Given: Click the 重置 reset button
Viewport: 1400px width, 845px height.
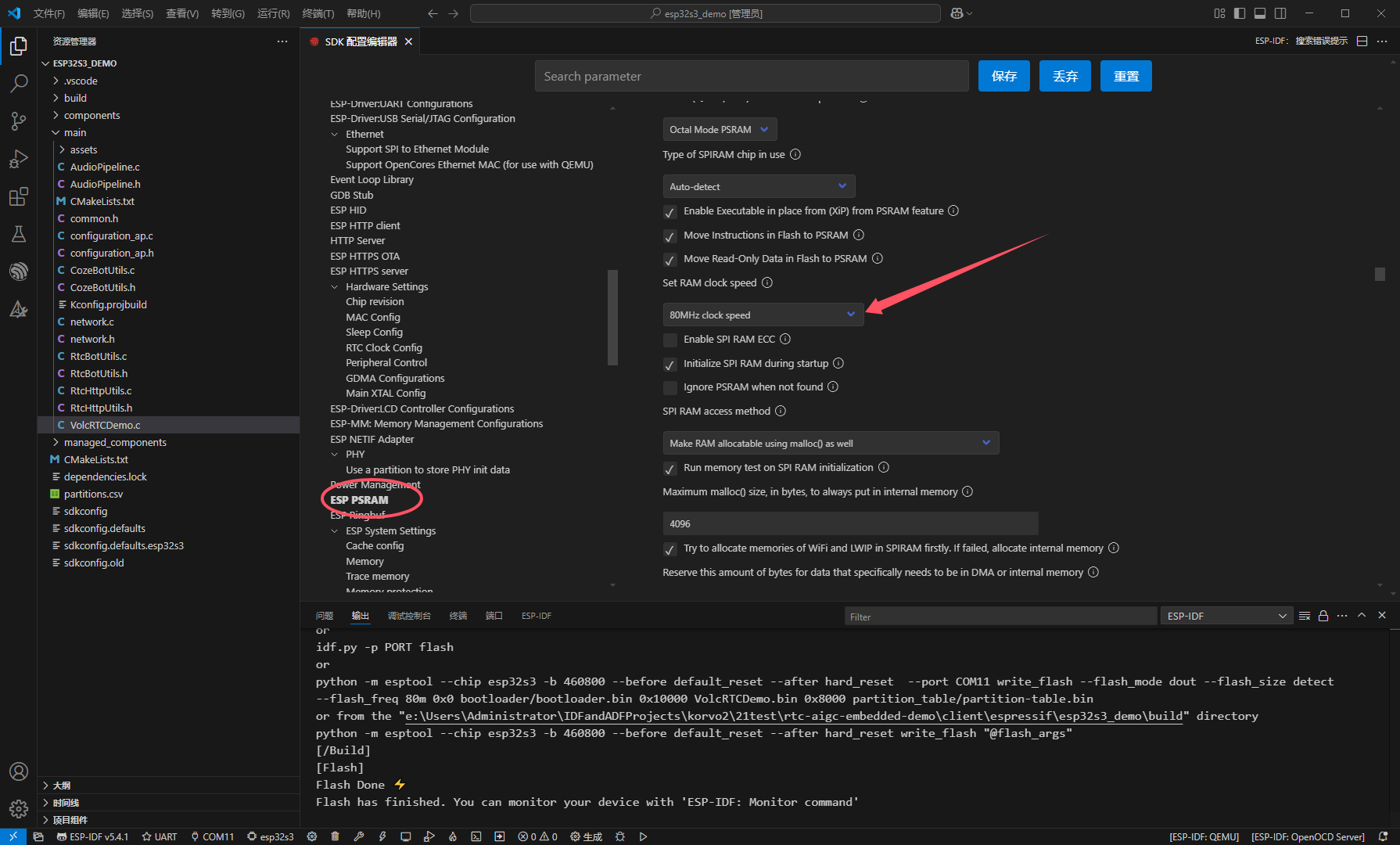Looking at the screenshot, I should tap(1125, 76).
